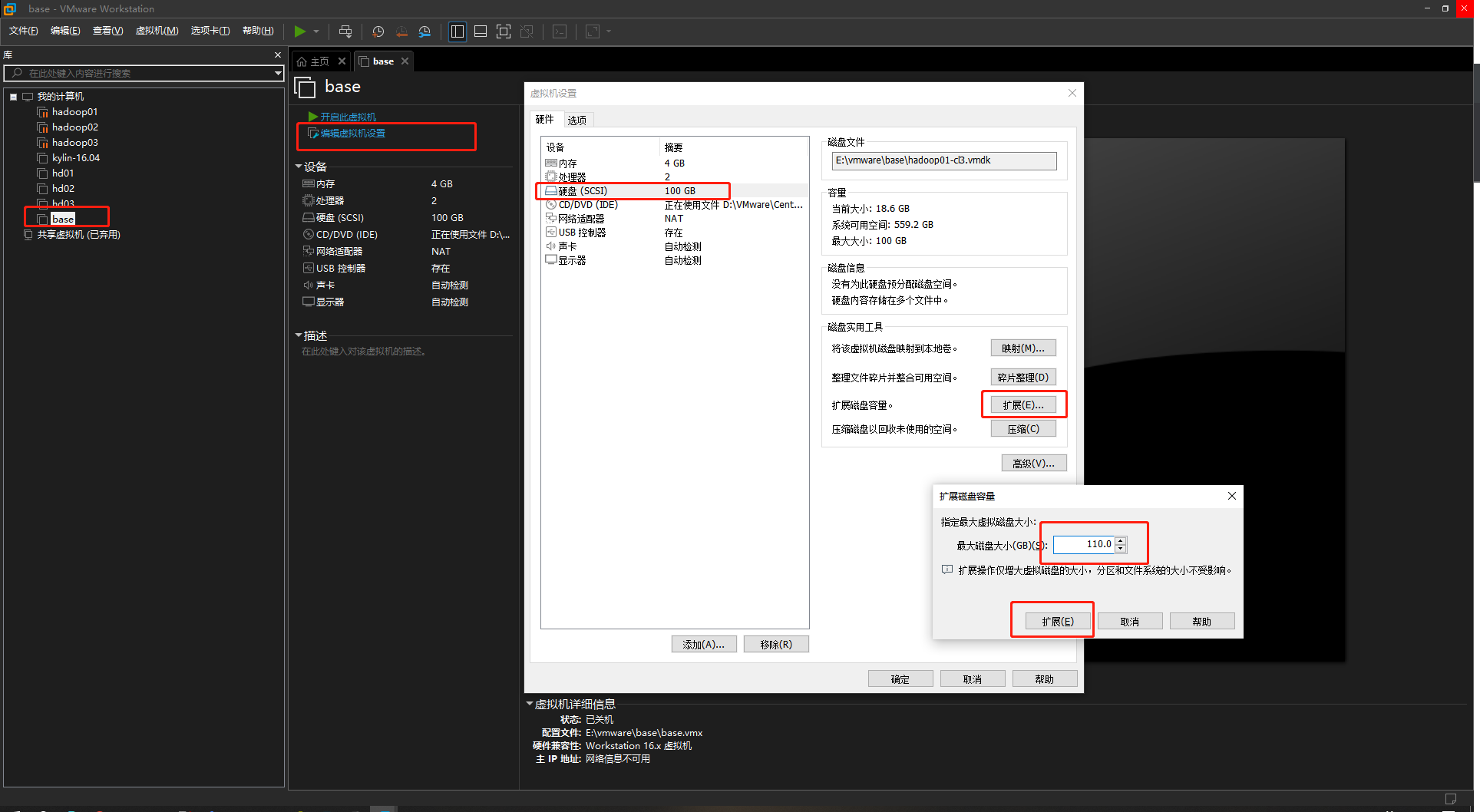The height and width of the screenshot is (812, 1480).
Task: Click the disk file path field
Action: click(x=944, y=160)
